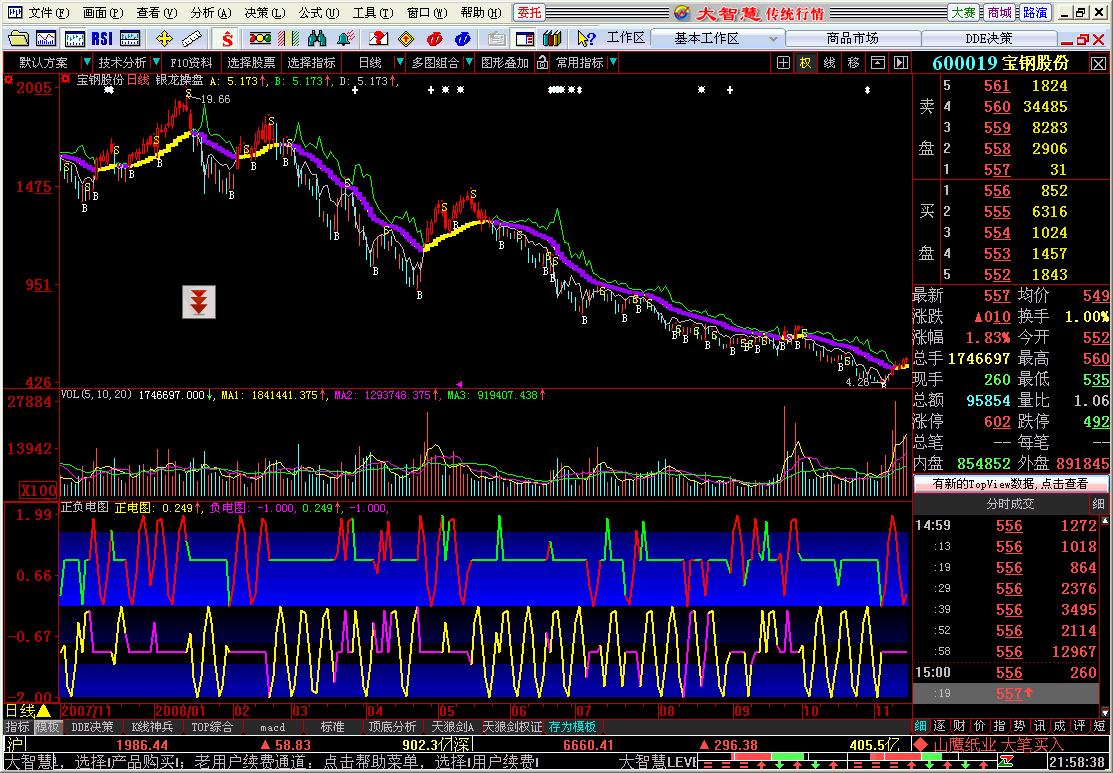Open the traffic light signal icon

coord(261,38)
